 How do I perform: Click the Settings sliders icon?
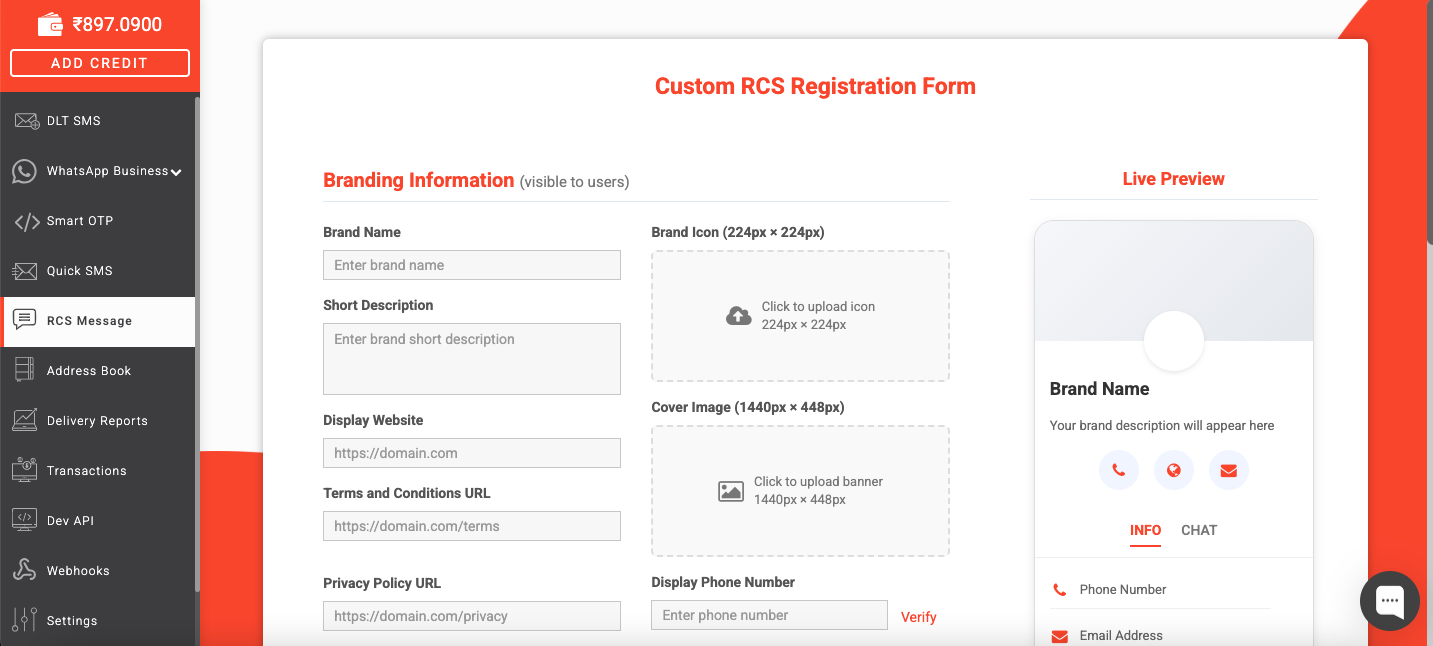(x=25, y=620)
